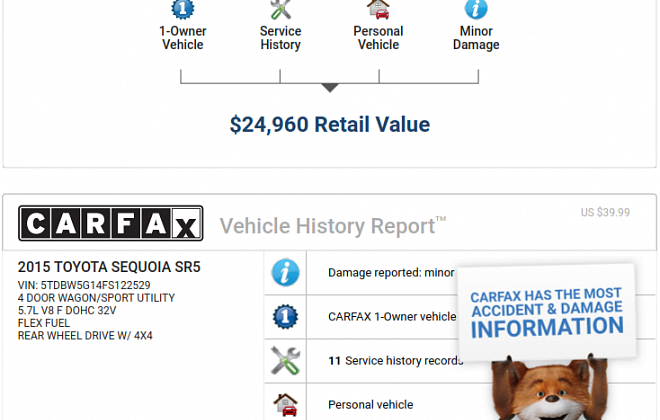Click the VIN 5TDBW5G14FS122529 text
Viewport: 660px width, 420px height.
[84, 285]
